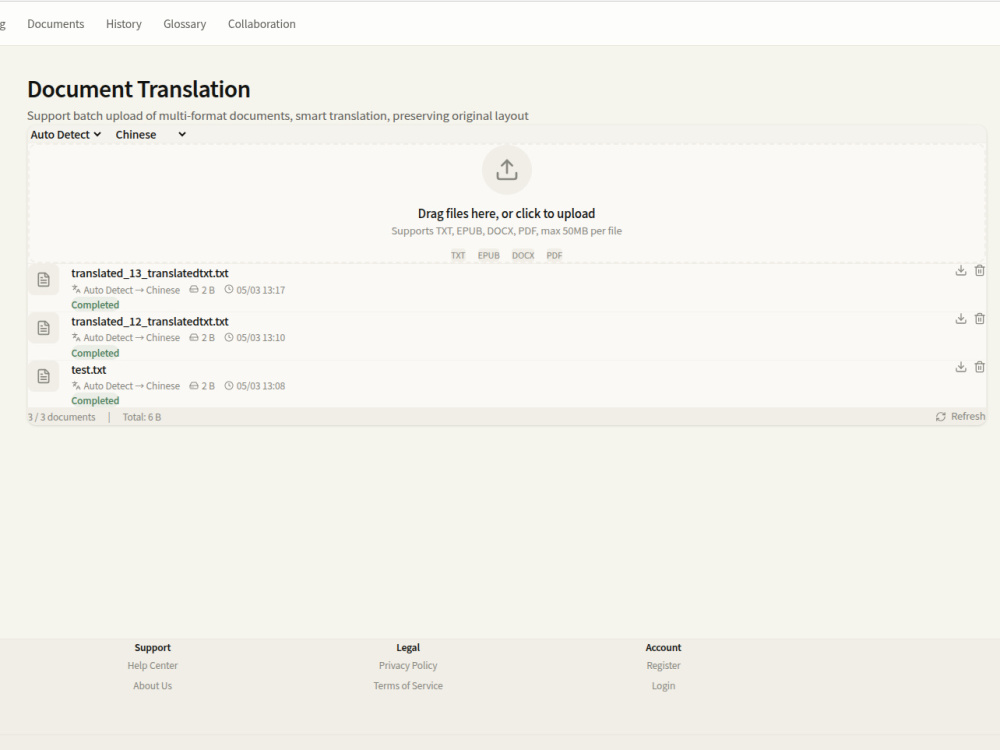The height and width of the screenshot is (750, 1000).
Task: Open the History tab
Action: coord(124,24)
